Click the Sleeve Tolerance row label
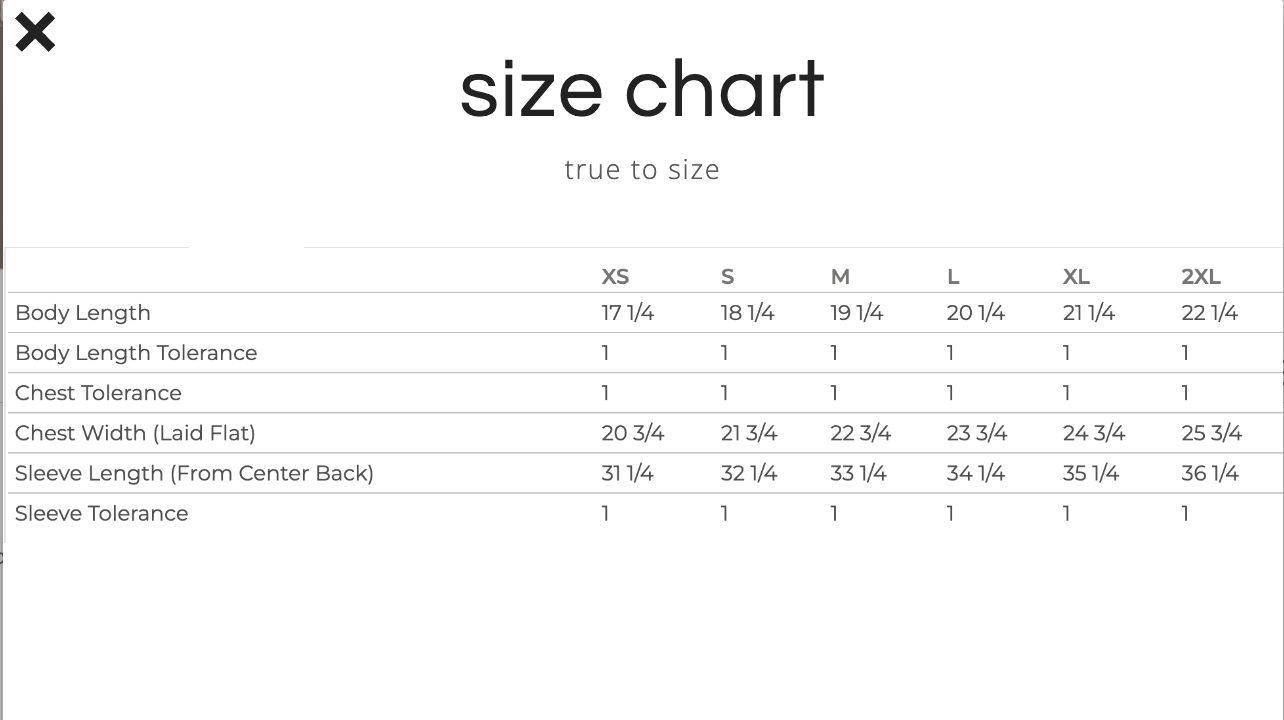The height and width of the screenshot is (720, 1284). (x=101, y=513)
